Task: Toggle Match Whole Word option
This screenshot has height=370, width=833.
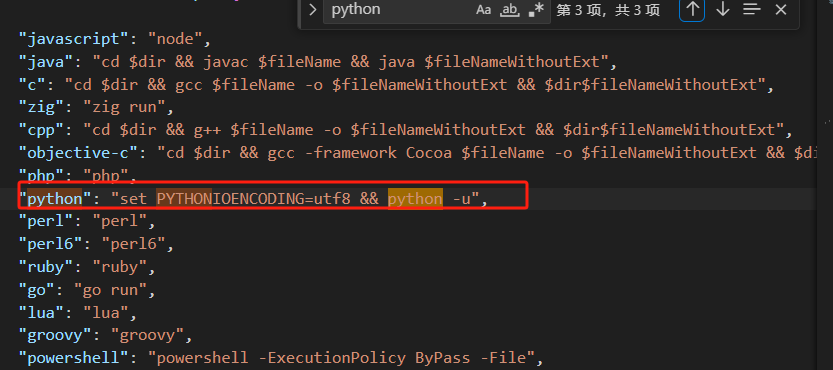Action: click(510, 10)
